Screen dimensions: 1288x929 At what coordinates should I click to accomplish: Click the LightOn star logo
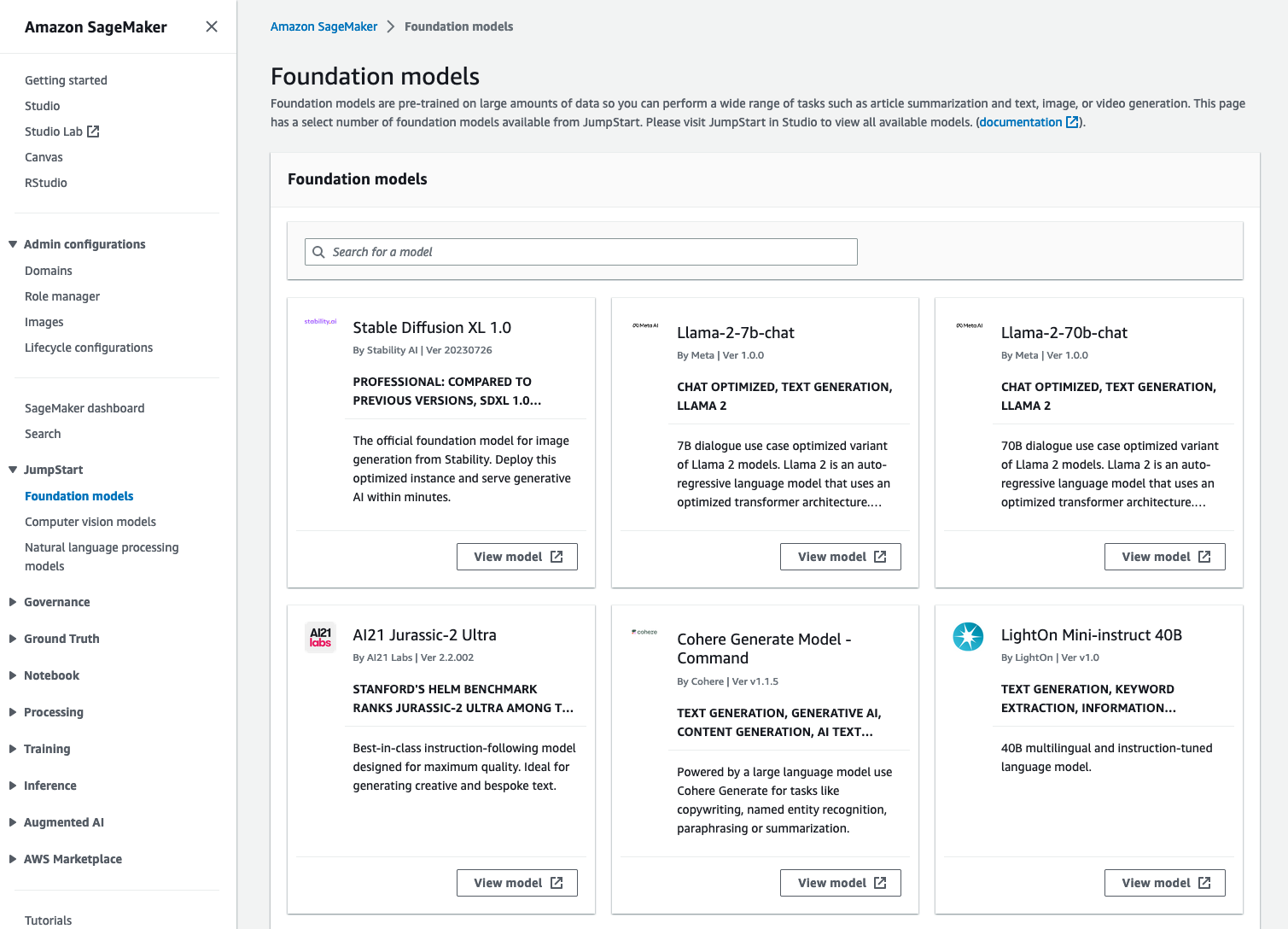pos(968,636)
